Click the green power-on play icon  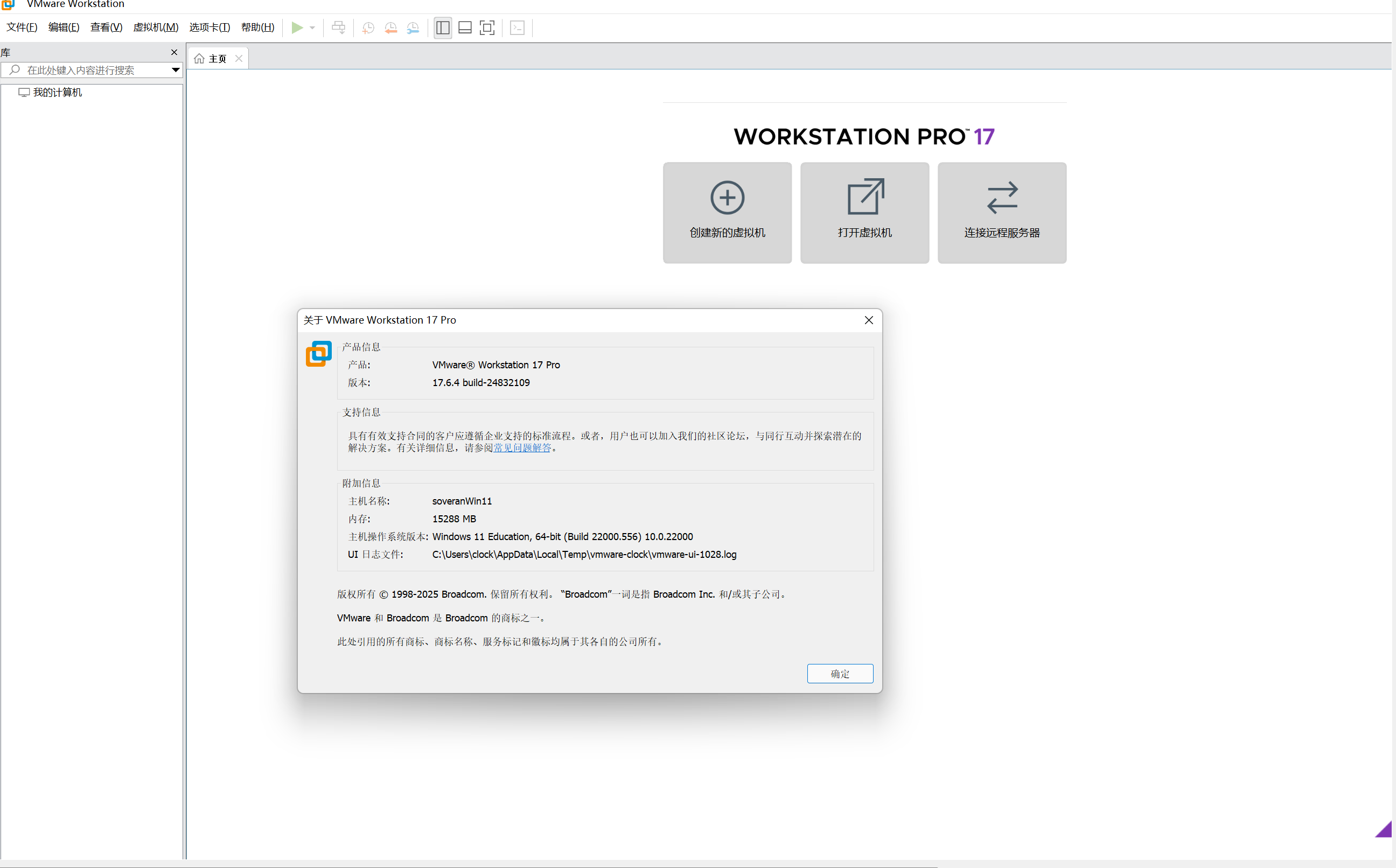click(x=297, y=27)
